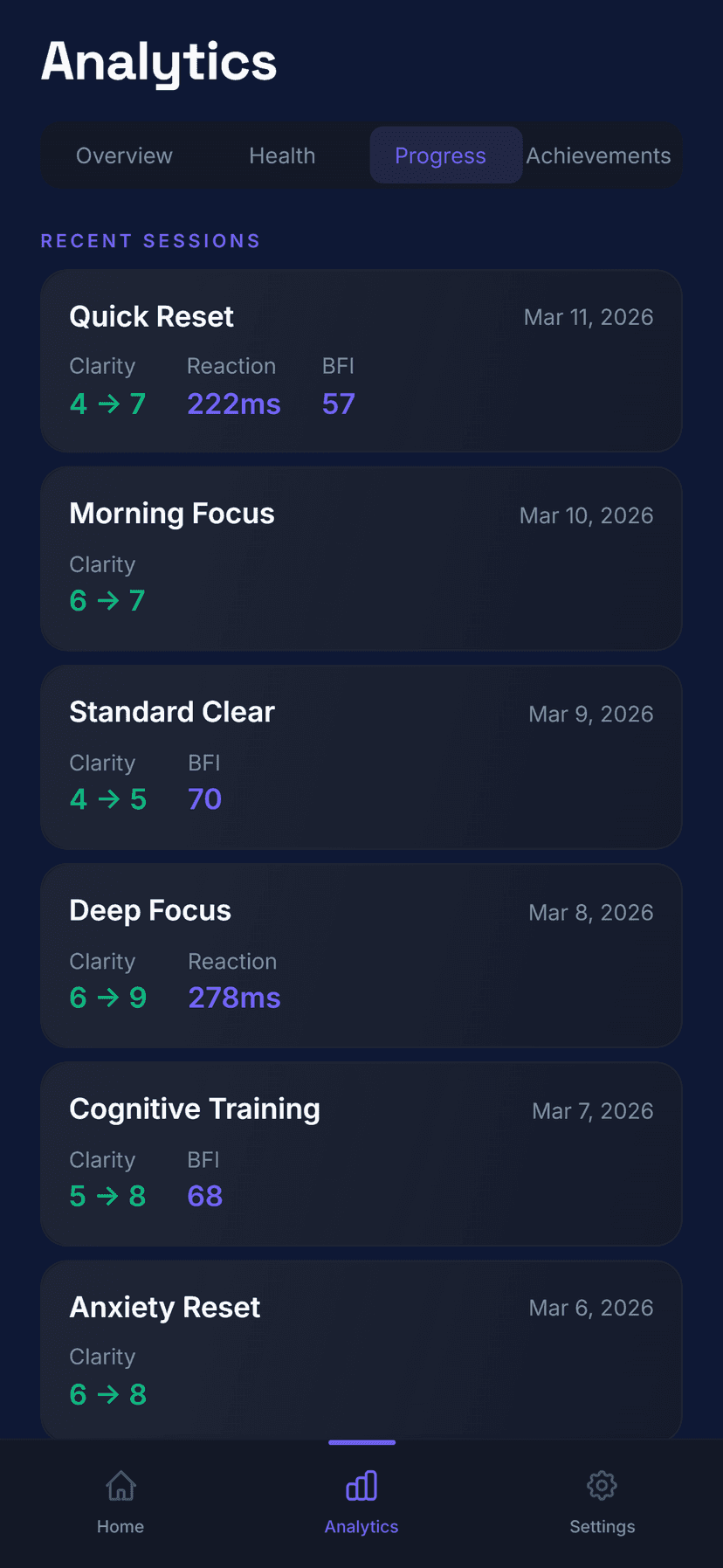This screenshot has height=1568, width=723.
Task: Open the Quick Reset session card
Action: 361,362
